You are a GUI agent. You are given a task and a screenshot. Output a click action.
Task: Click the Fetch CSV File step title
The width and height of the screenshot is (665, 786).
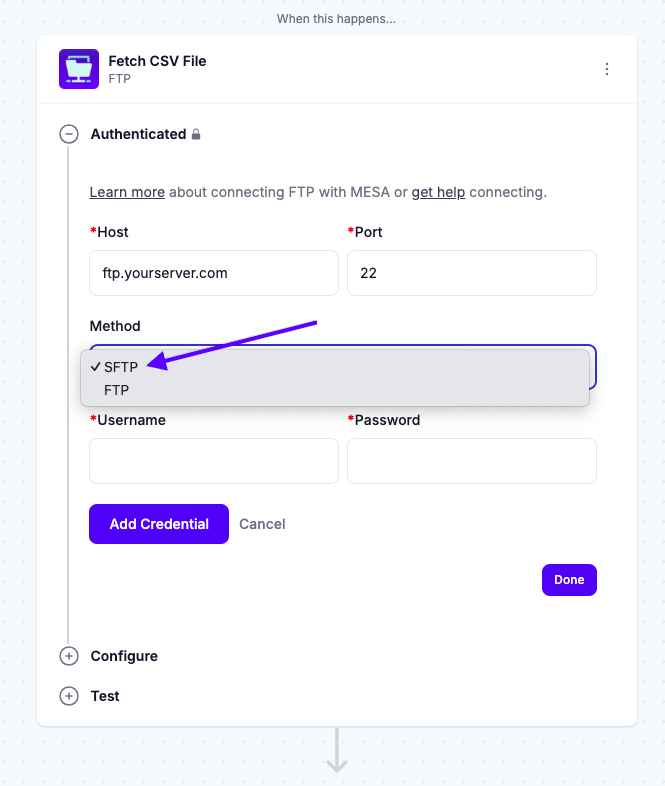point(157,61)
